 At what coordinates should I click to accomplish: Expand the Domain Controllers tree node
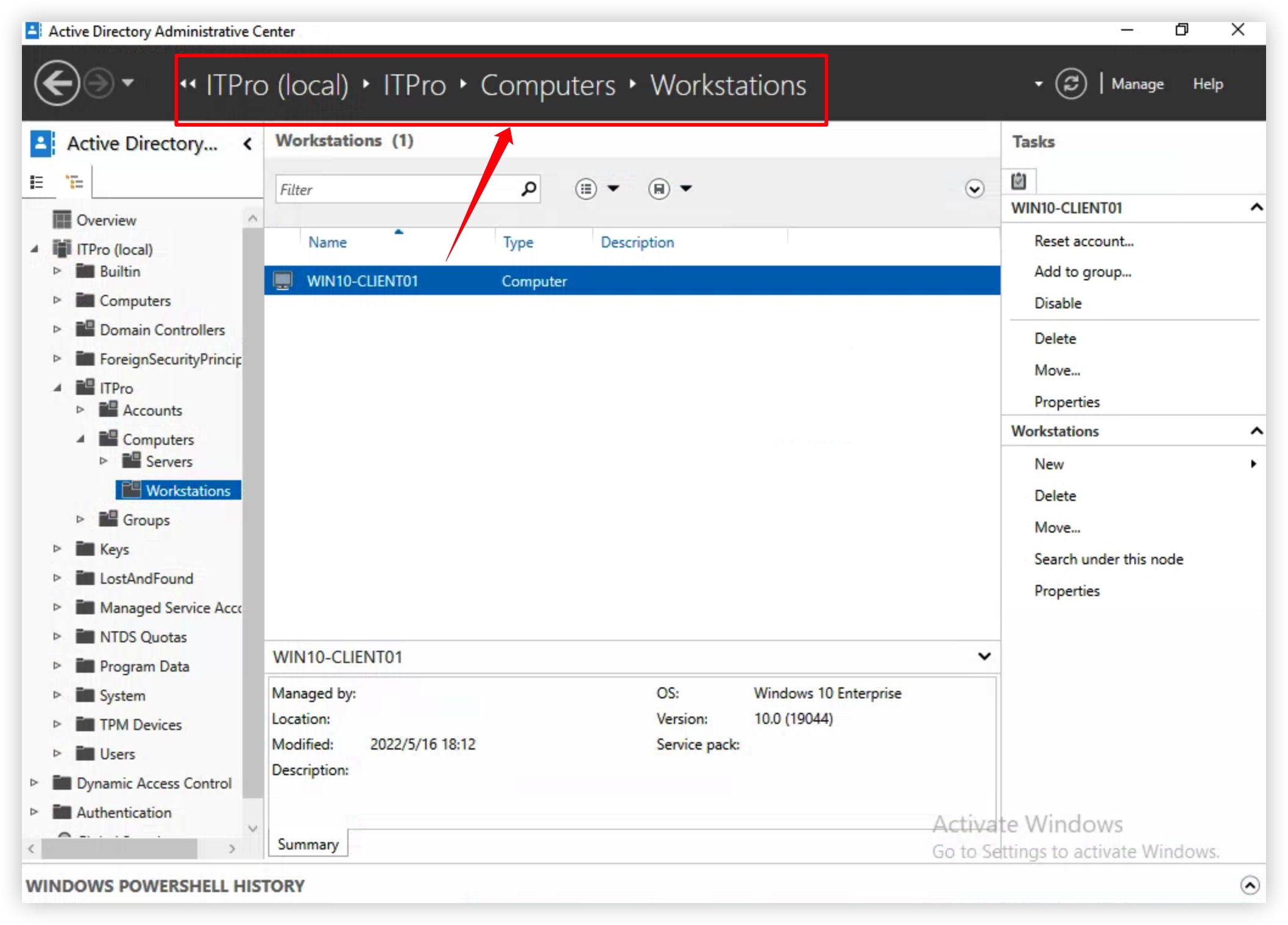pos(57,330)
